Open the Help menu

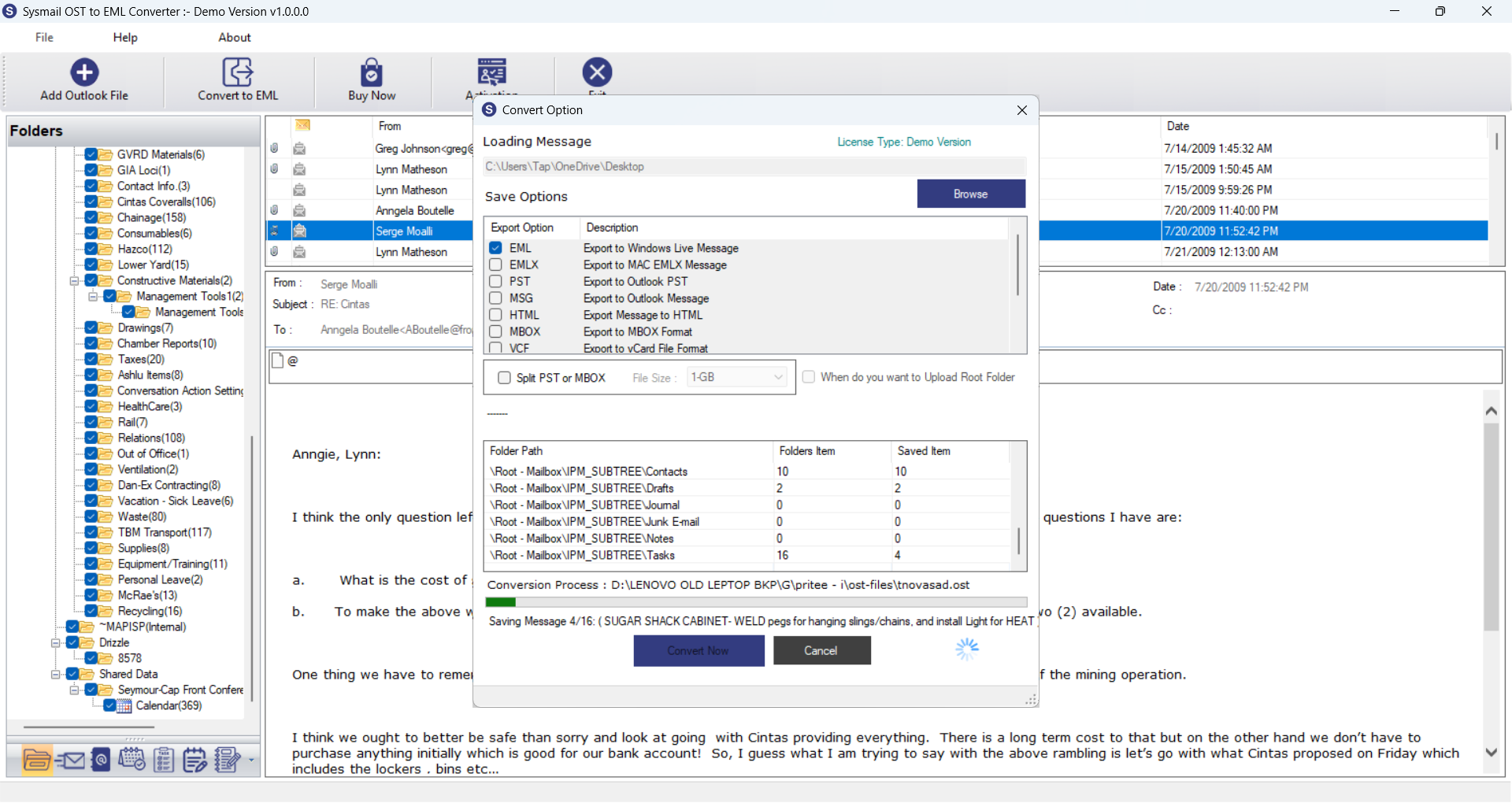tap(125, 37)
